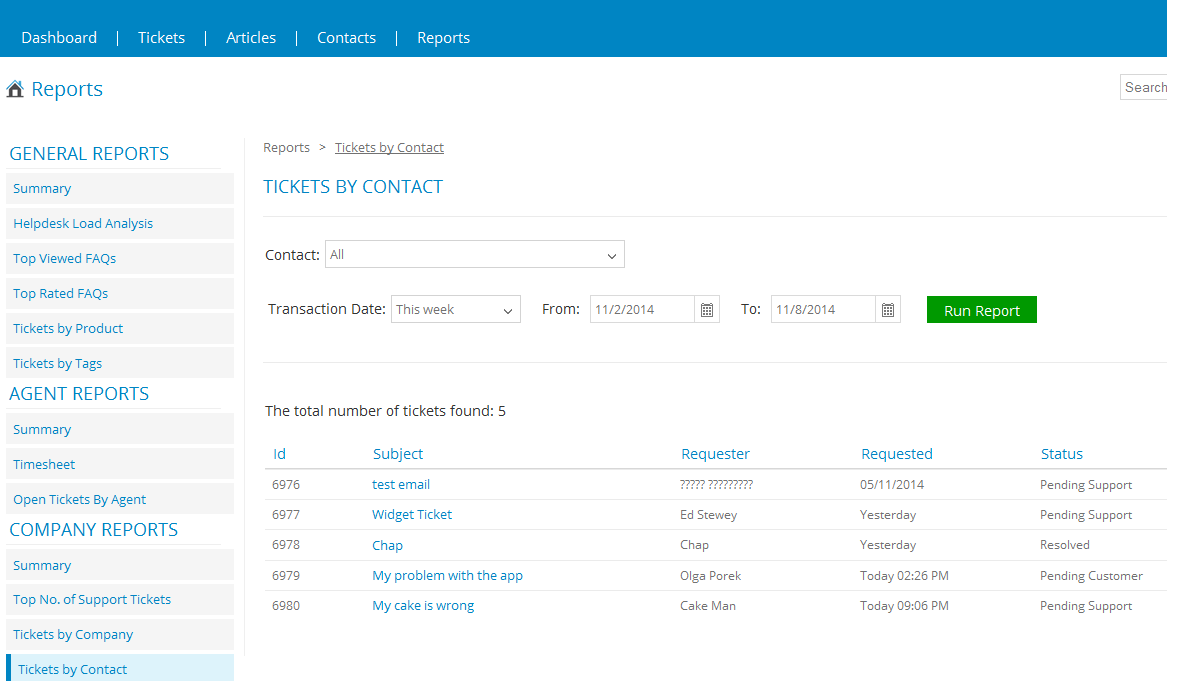Sort by the Requester column header
1186x681 pixels.
pos(716,454)
